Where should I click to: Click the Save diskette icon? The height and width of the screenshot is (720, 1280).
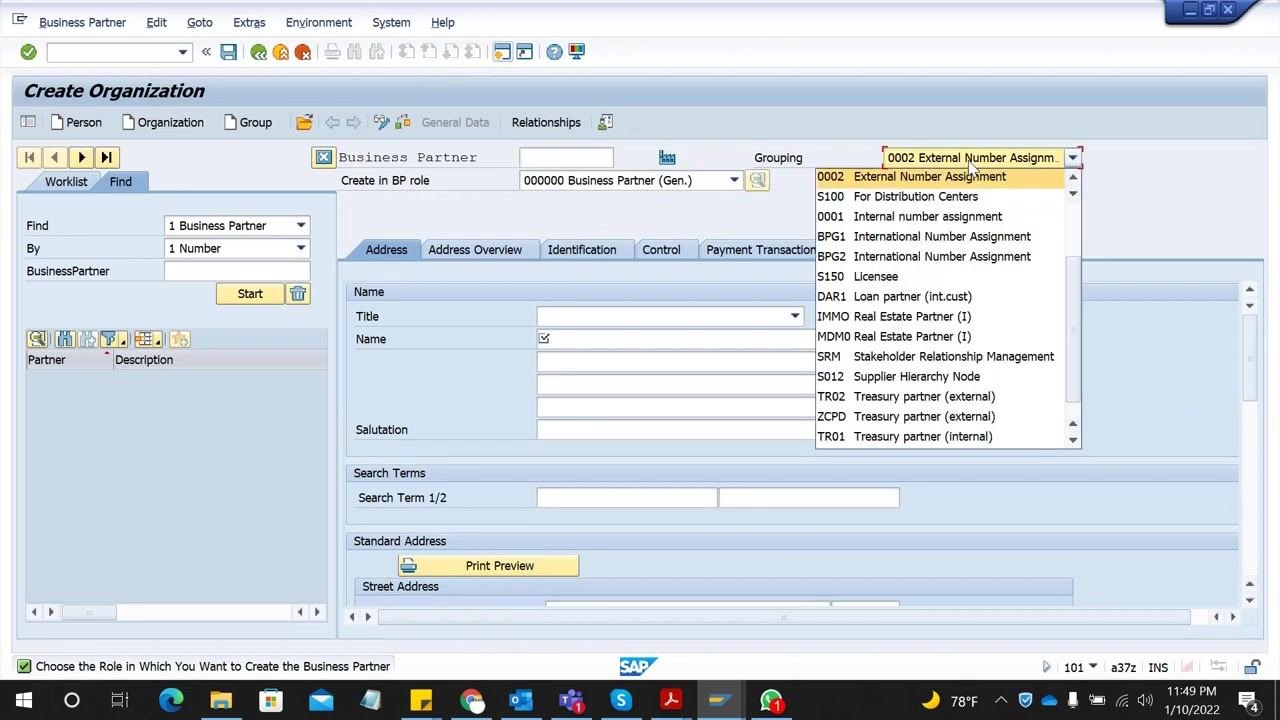[x=229, y=52]
